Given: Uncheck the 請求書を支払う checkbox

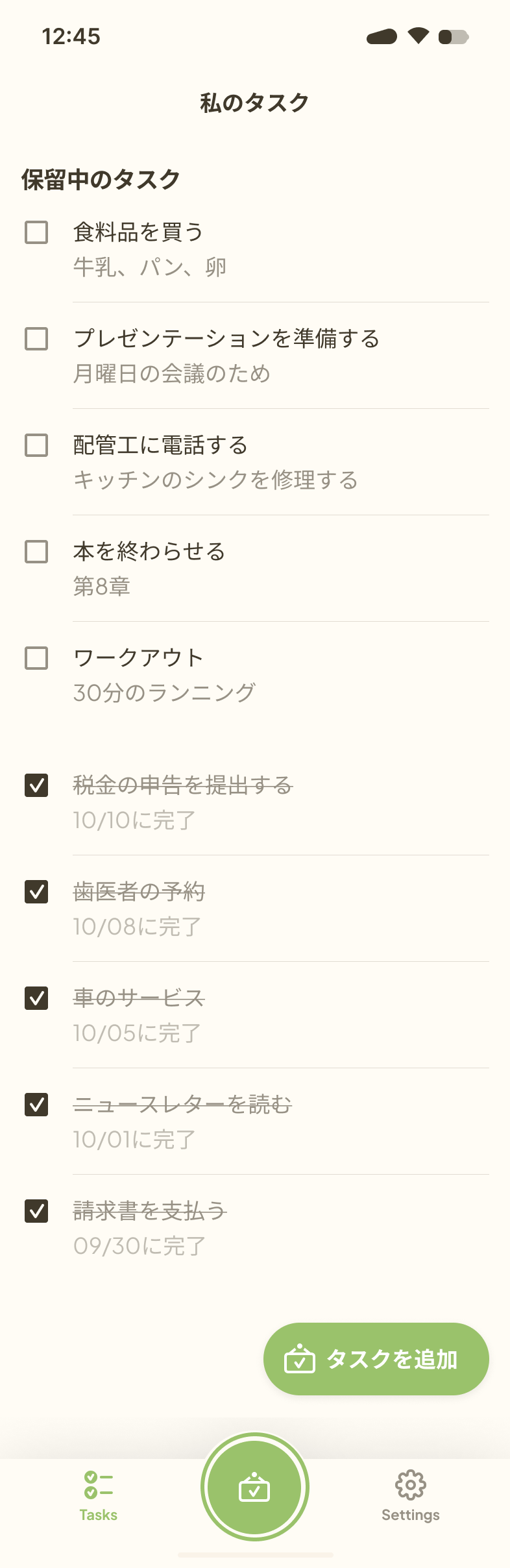Looking at the screenshot, I should point(36,1212).
